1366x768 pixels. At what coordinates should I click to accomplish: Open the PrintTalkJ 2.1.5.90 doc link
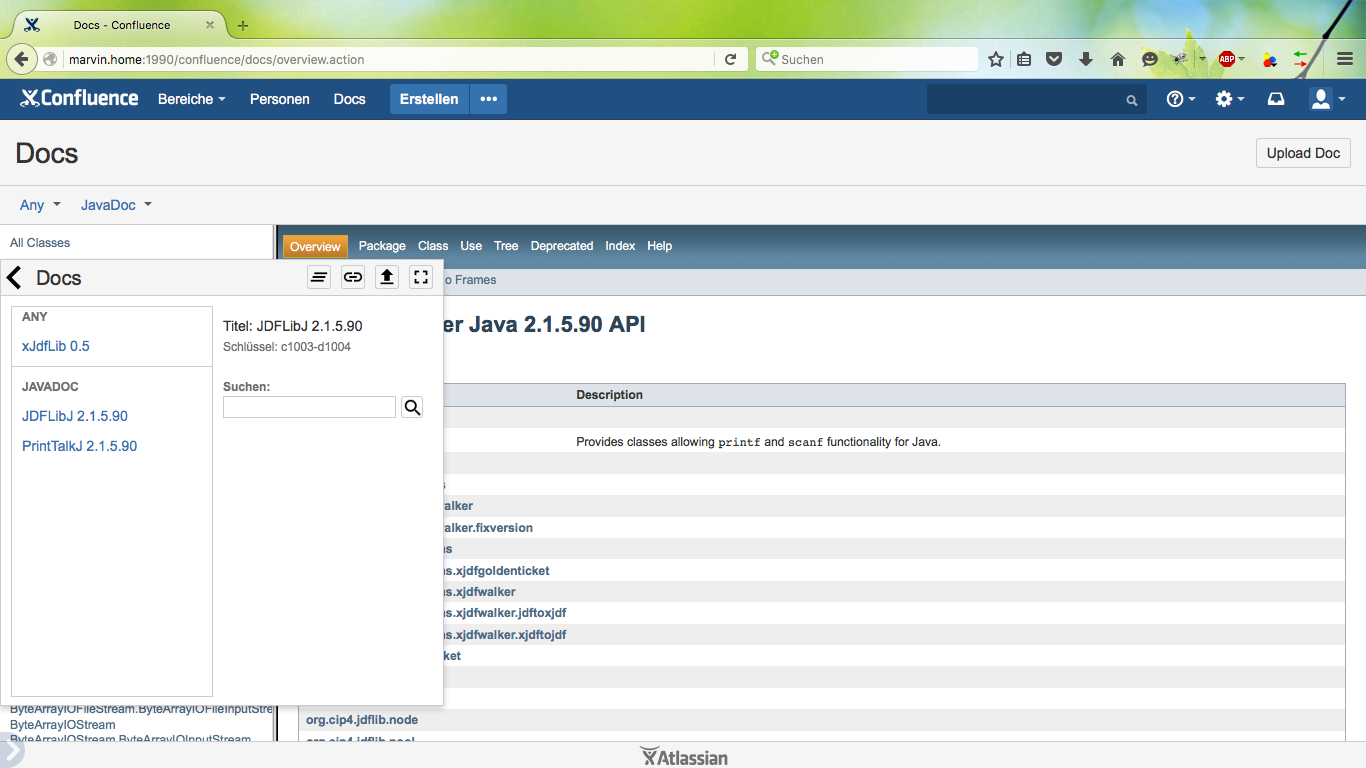click(80, 446)
